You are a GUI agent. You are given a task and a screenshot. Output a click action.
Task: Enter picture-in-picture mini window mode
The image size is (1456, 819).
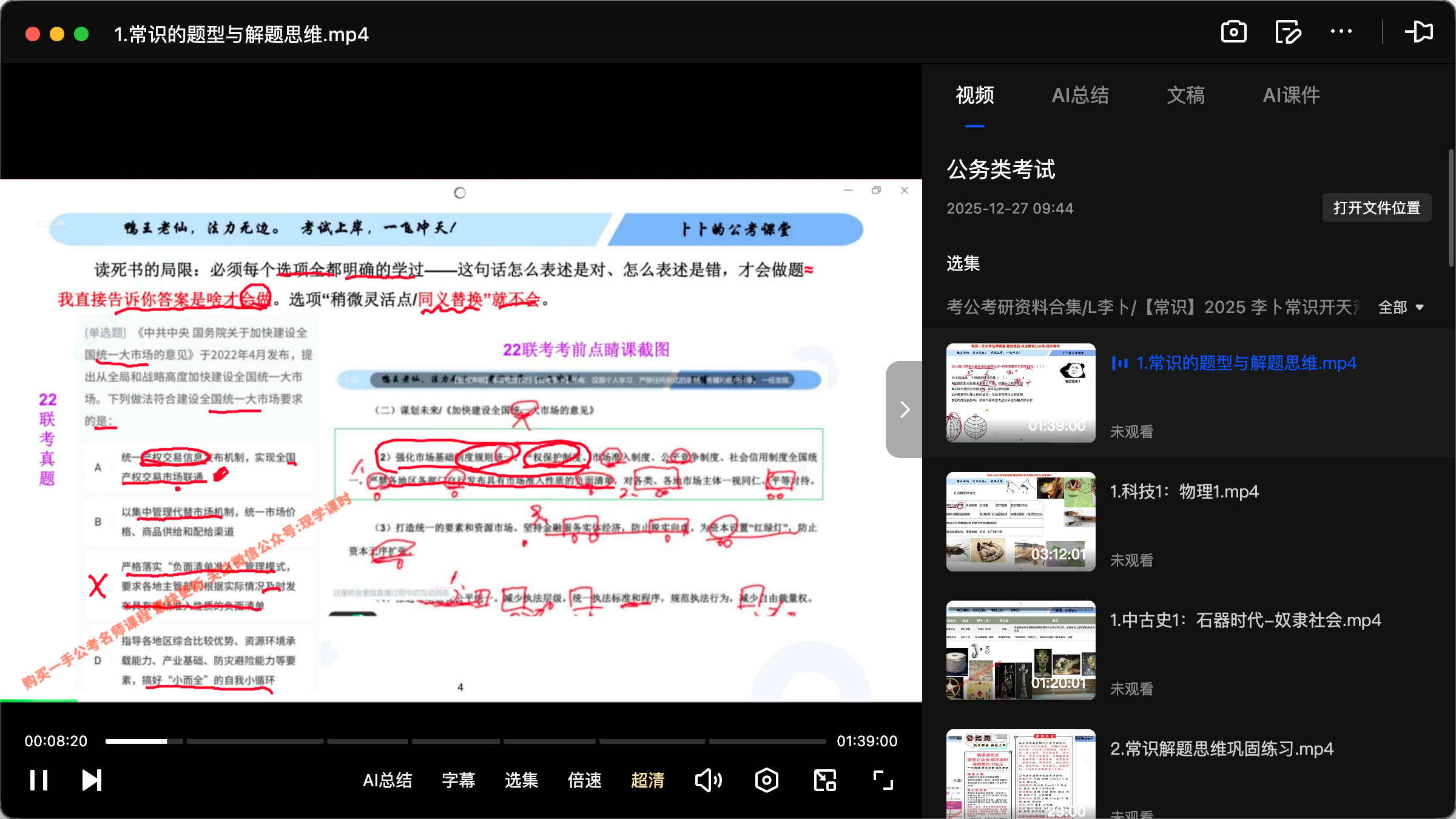[824, 780]
